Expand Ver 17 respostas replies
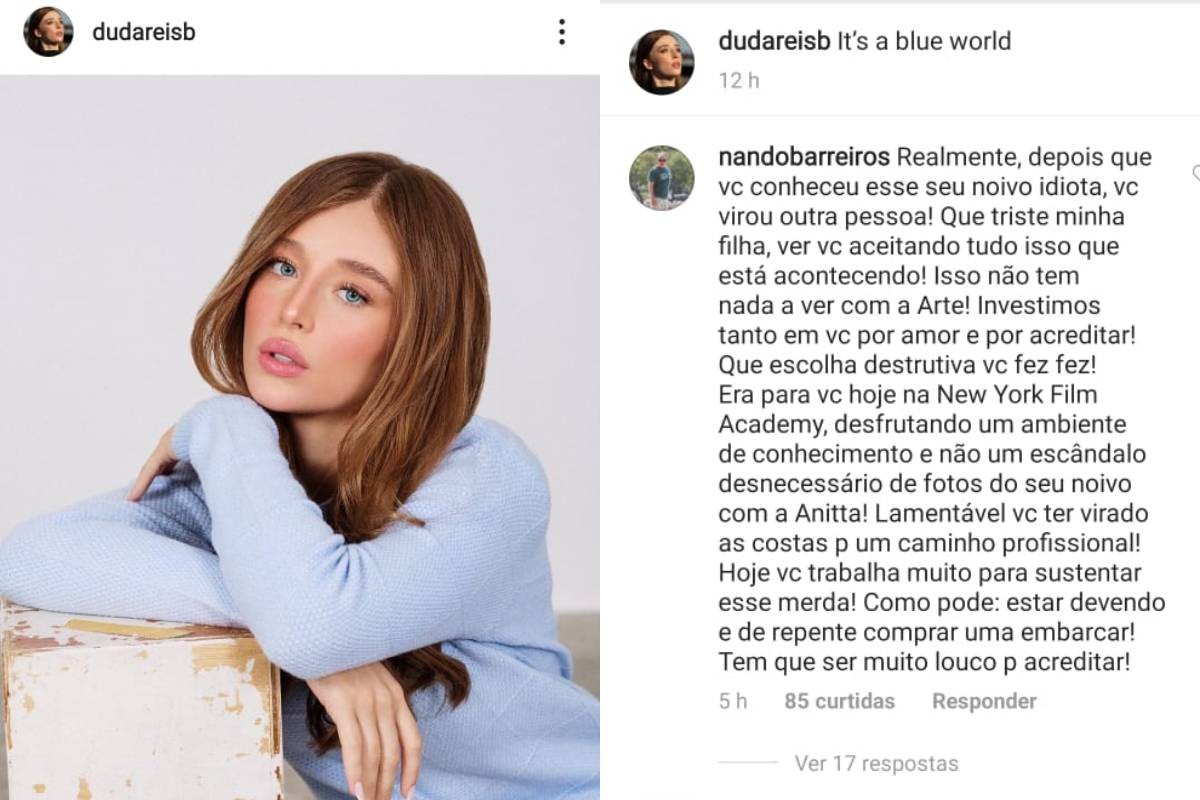The image size is (1200, 800). pyautogui.click(x=876, y=764)
